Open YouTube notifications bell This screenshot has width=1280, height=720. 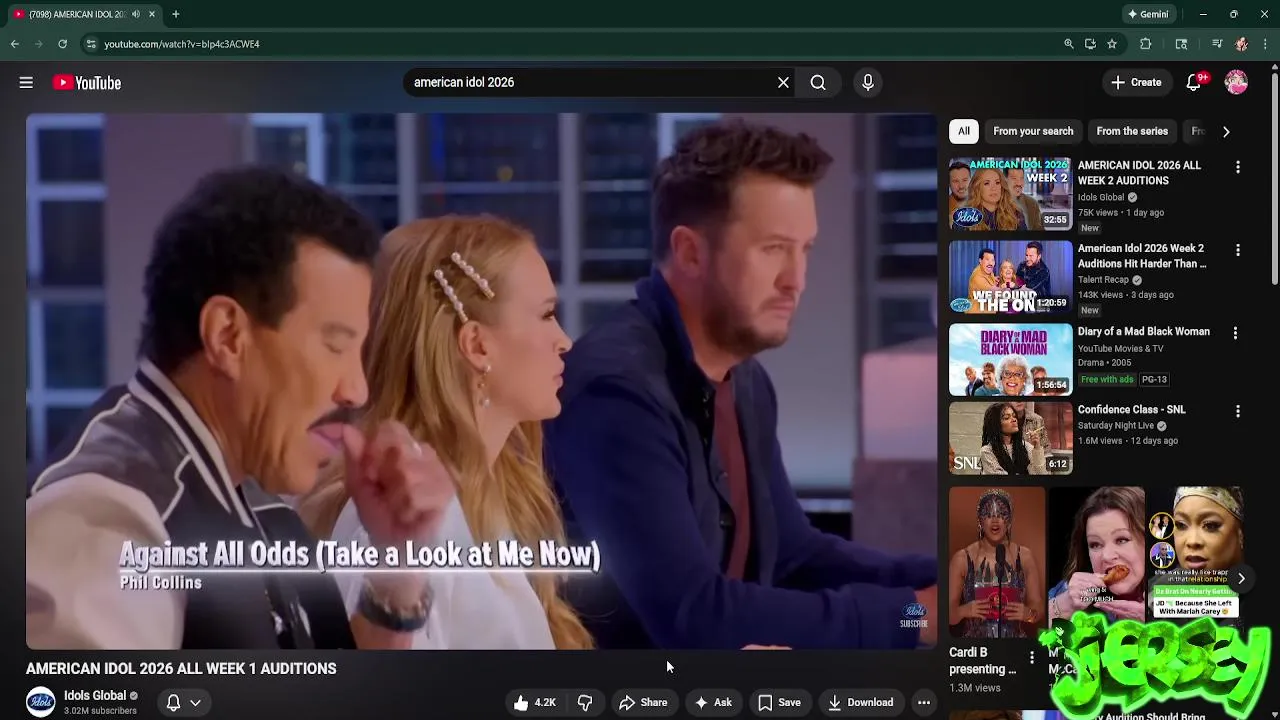(x=1194, y=83)
